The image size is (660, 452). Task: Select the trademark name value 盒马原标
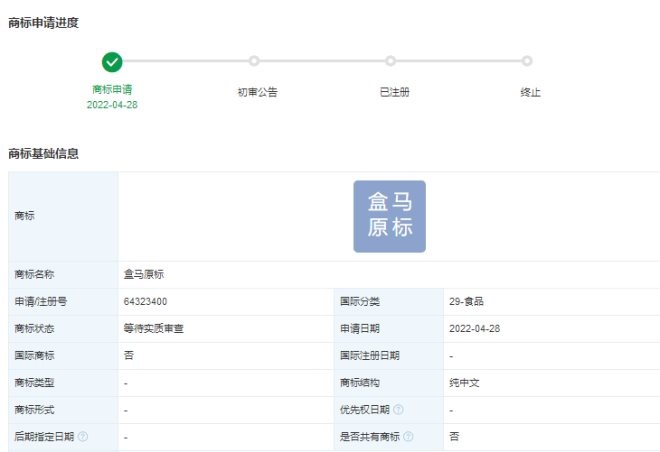[144, 274]
